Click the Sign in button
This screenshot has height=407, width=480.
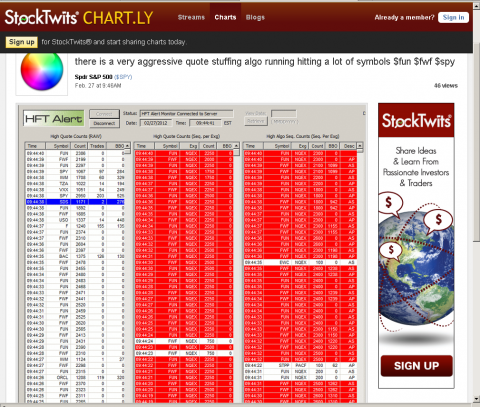(x=453, y=17)
